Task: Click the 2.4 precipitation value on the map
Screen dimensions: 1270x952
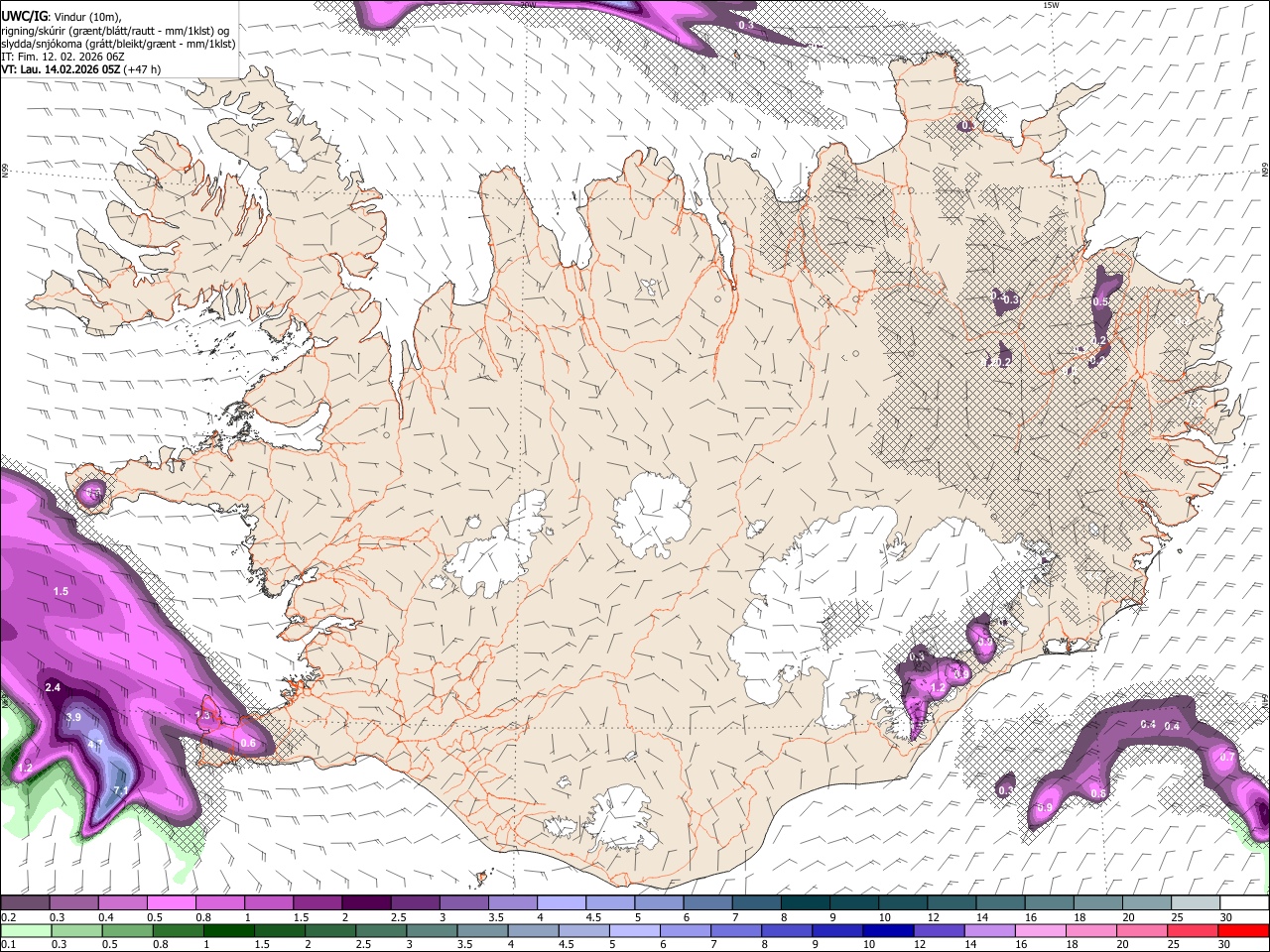Action: [53, 687]
